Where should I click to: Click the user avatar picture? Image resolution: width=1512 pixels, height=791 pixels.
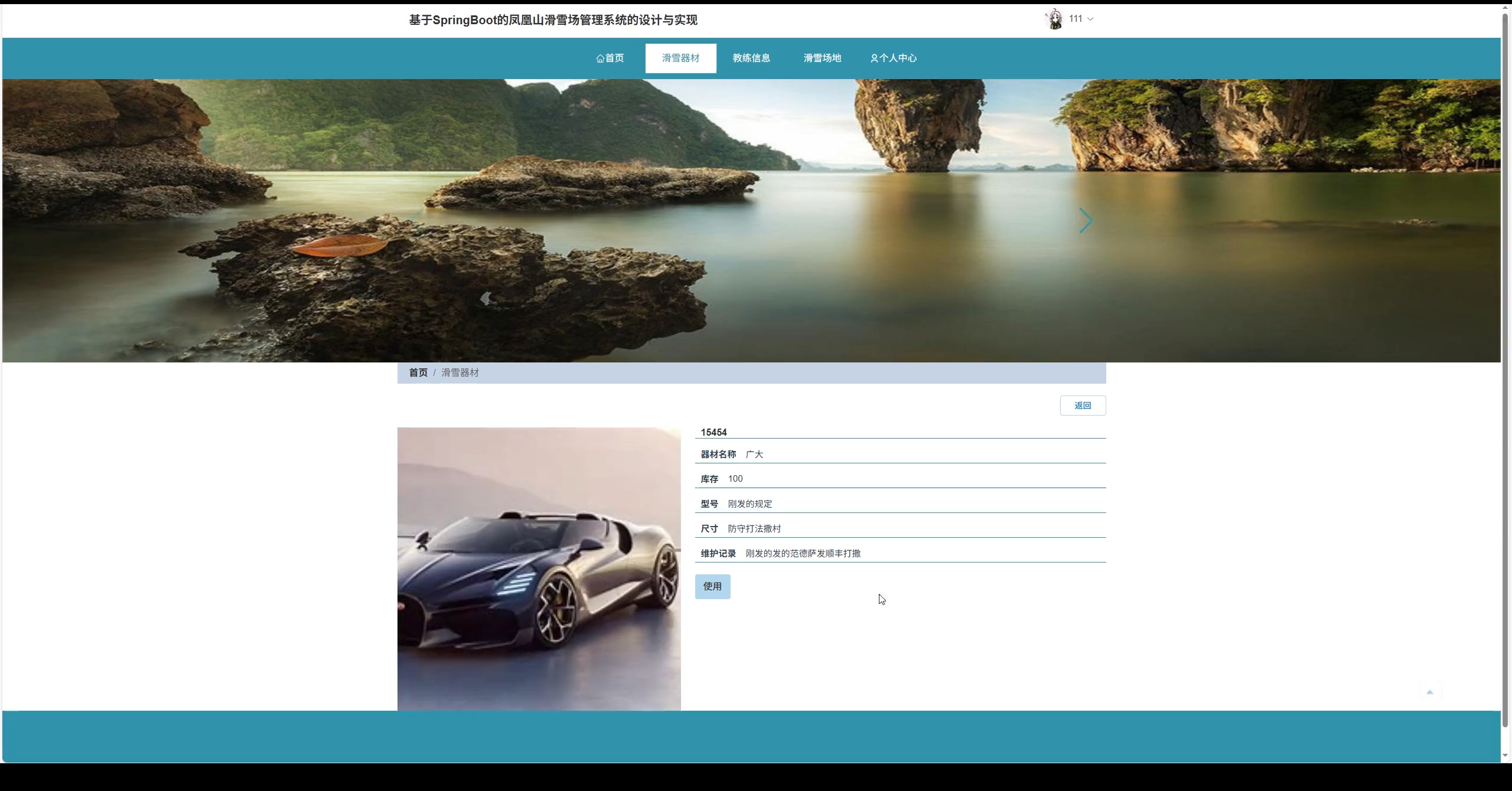[x=1054, y=19]
